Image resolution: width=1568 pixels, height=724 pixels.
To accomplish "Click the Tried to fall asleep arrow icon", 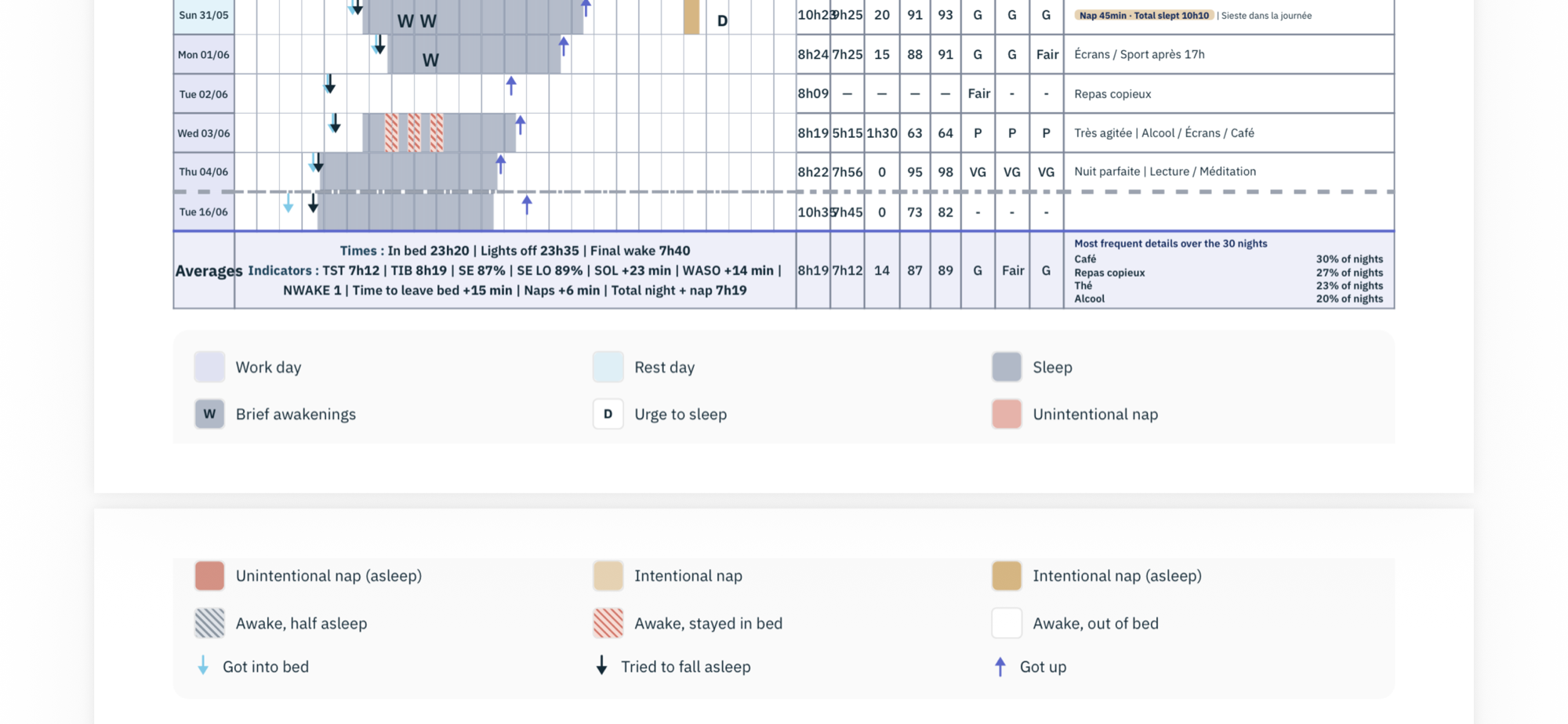I will click(601, 666).
